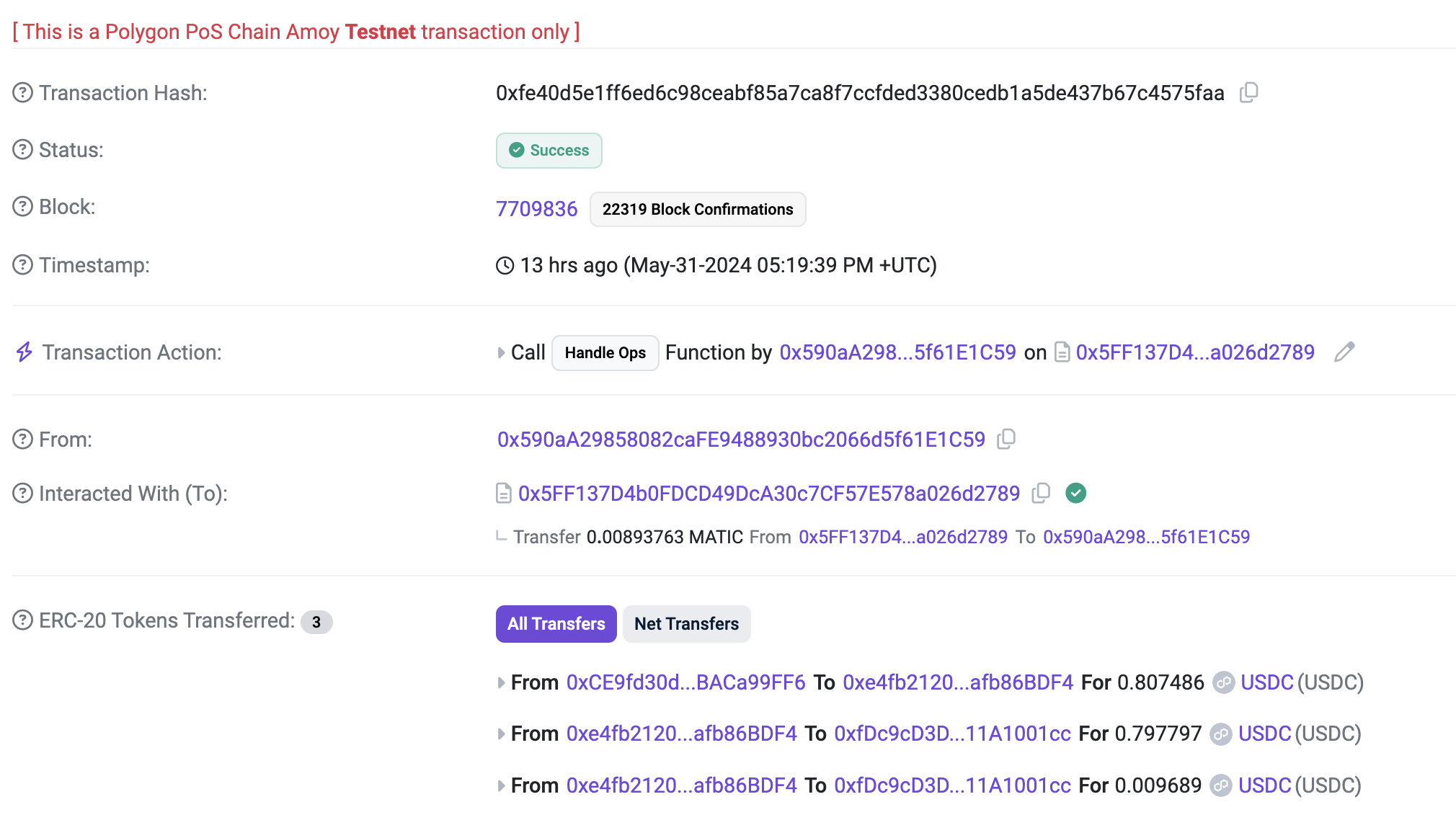Switch to the Net Transfers tab
Viewport: 1456px width, 820px height.
point(686,624)
